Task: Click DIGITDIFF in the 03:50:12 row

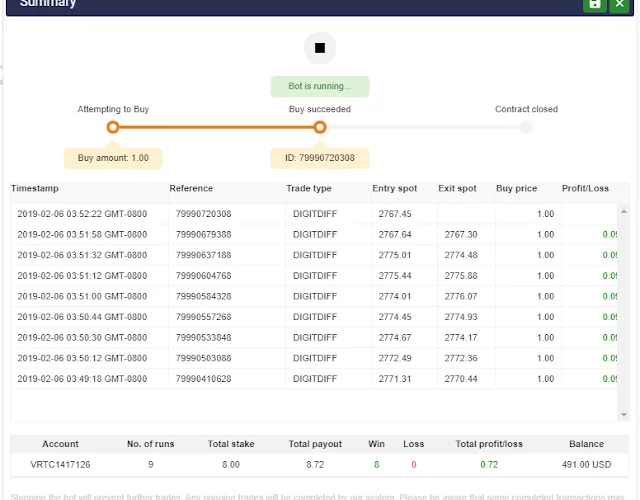Action: coord(315,358)
